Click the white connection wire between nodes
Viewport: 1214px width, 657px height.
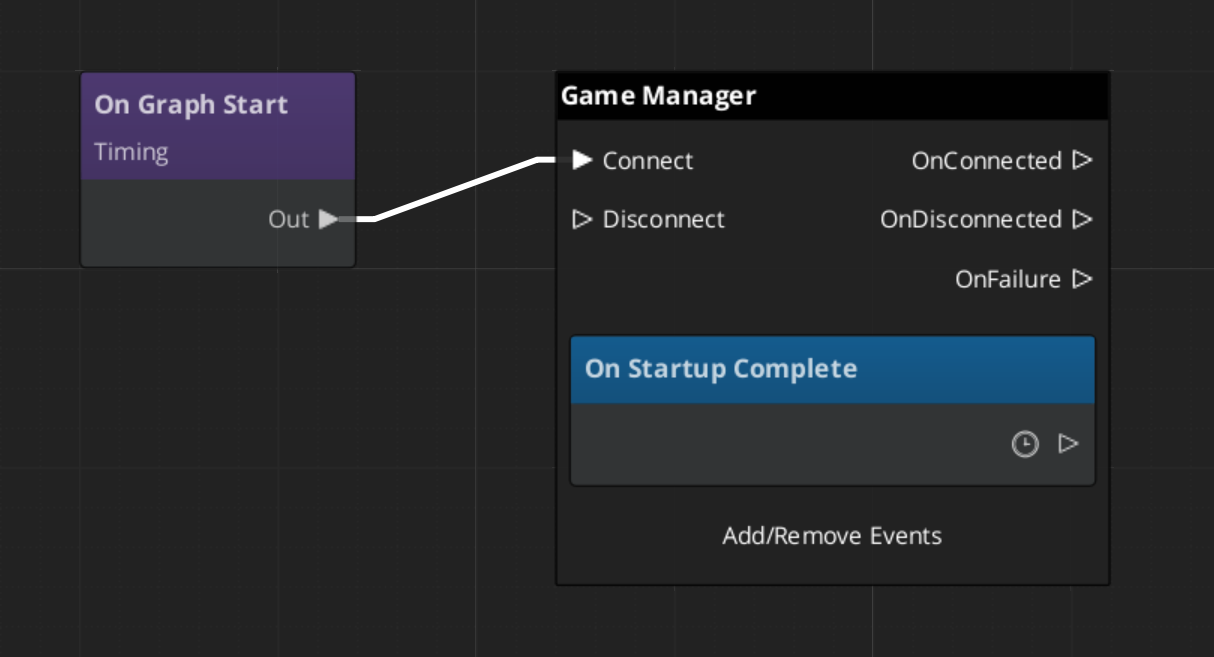[456, 189]
